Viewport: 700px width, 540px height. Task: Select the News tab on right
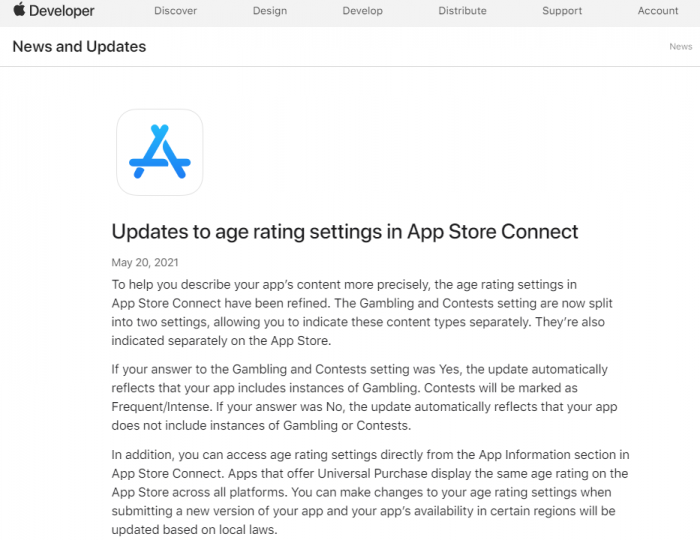point(680,46)
